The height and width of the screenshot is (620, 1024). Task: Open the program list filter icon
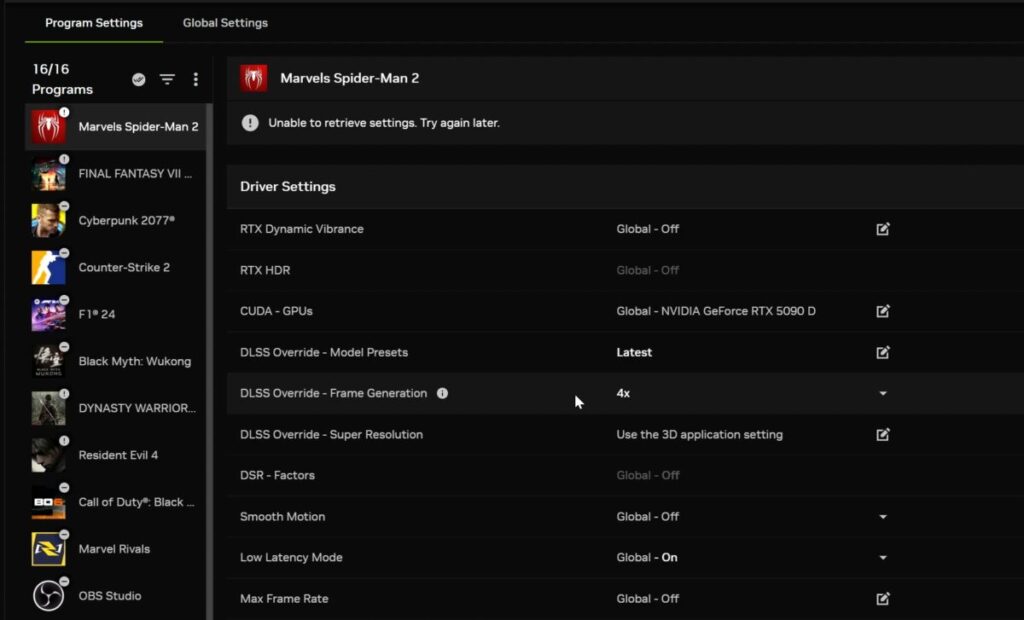pos(167,79)
